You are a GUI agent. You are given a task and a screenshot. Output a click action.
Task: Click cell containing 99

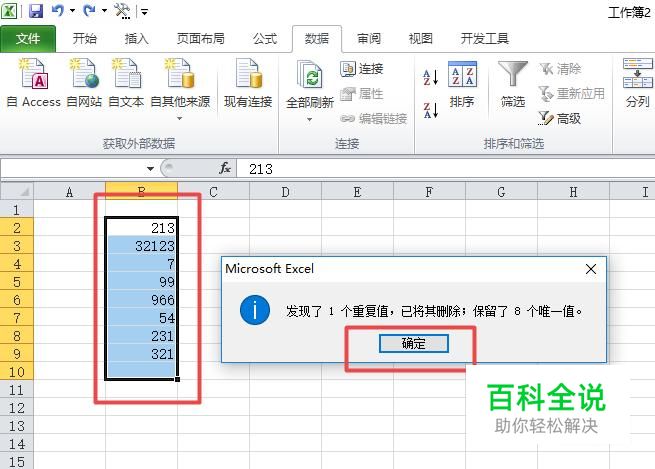(x=142, y=281)
